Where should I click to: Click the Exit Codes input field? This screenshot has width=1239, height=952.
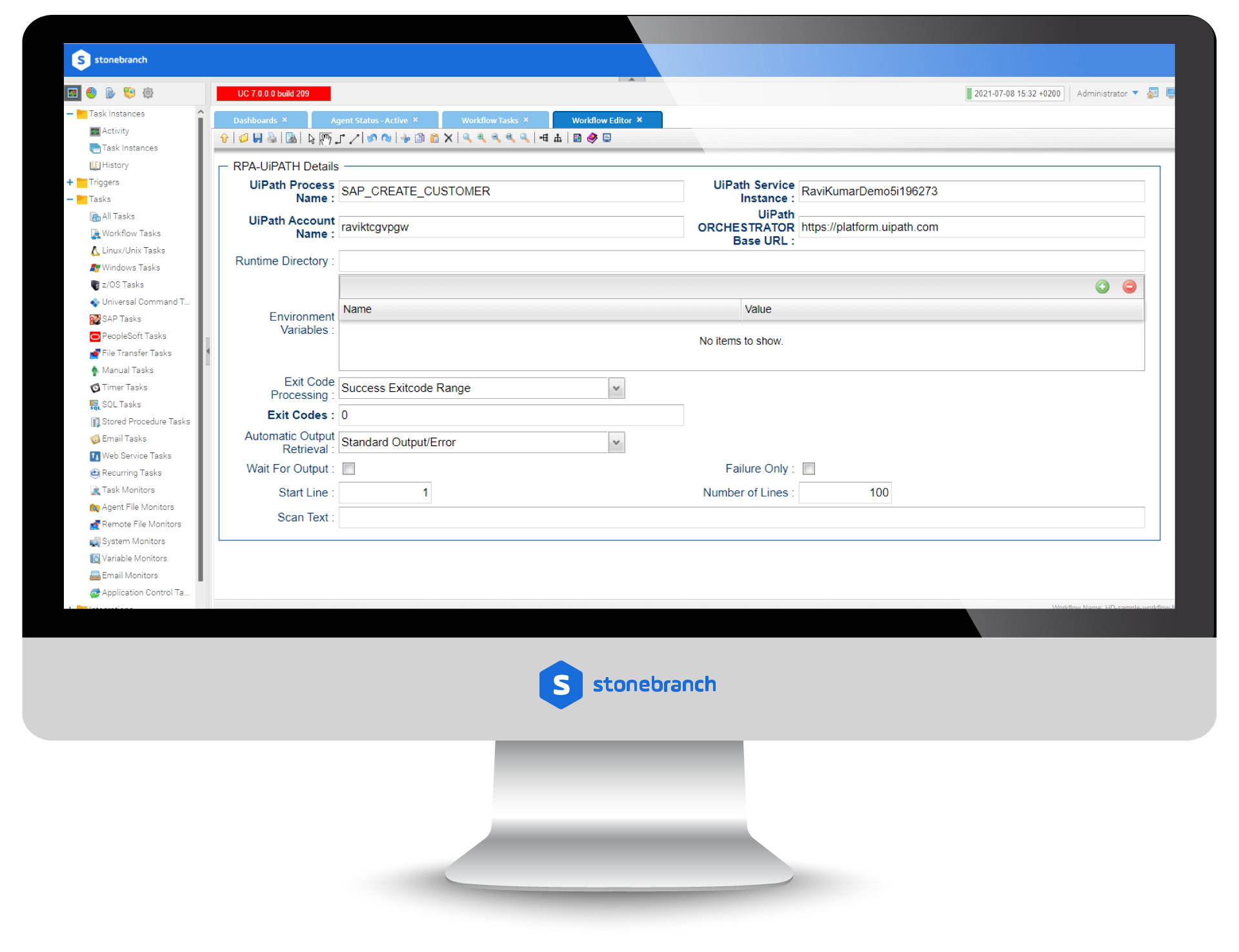coord(511,415)
